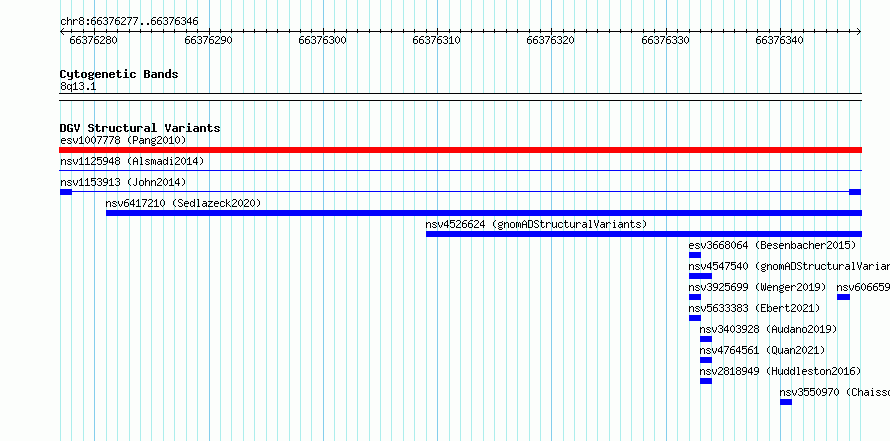Select blue block under nsv3550970

pos(786,402)
